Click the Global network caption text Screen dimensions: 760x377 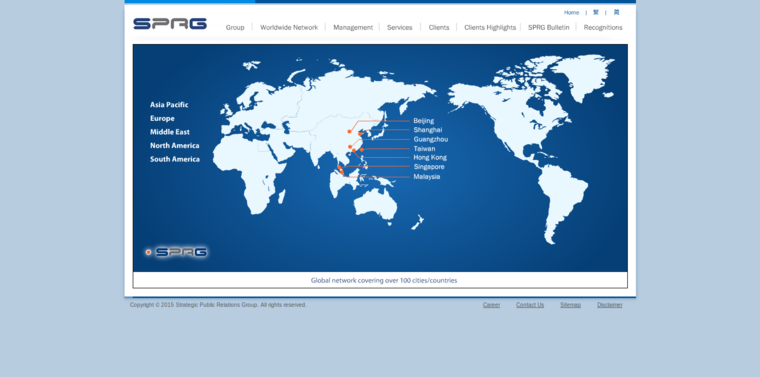384,281
